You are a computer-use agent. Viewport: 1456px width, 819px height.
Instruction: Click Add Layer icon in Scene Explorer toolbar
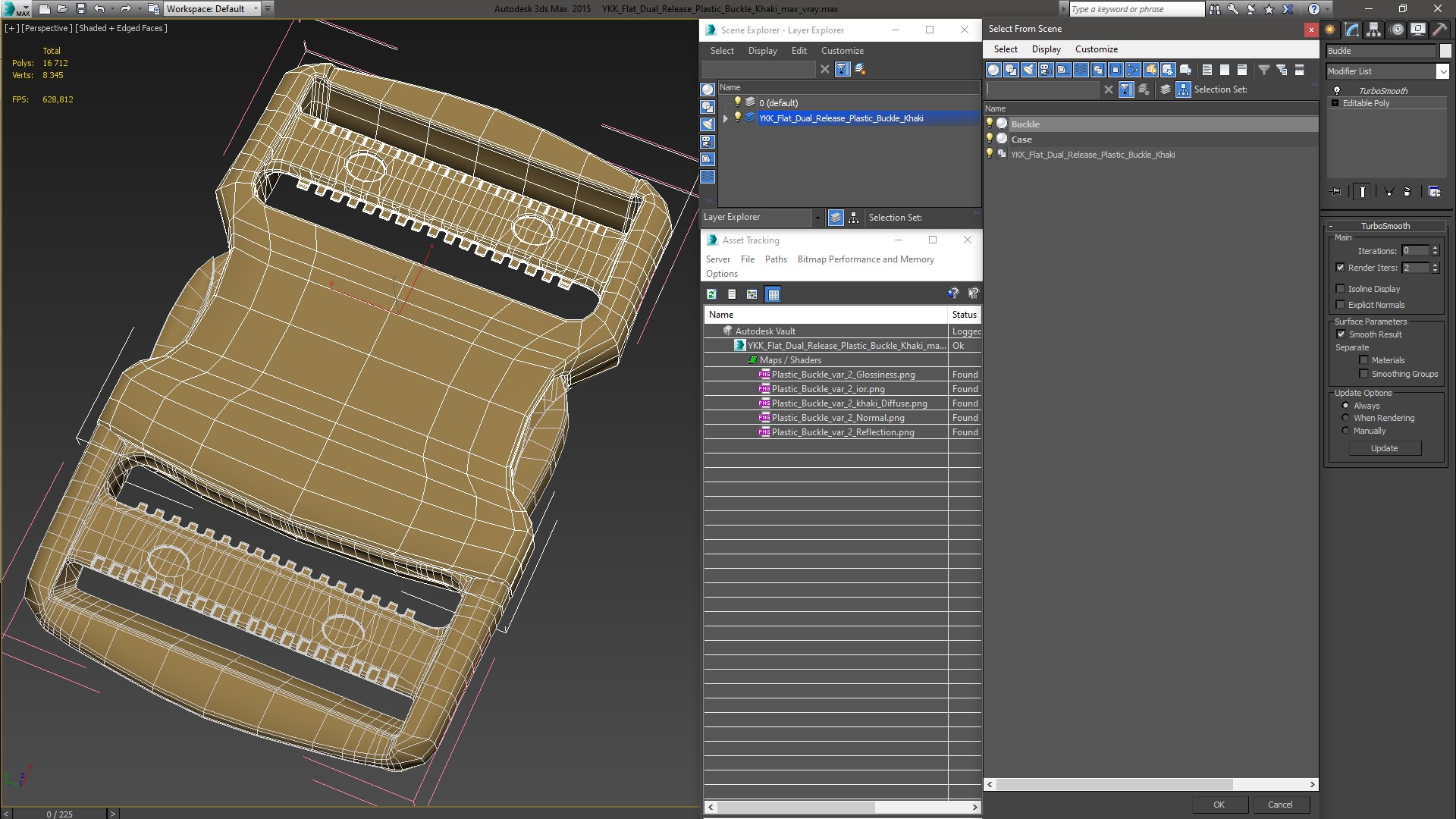860,69
